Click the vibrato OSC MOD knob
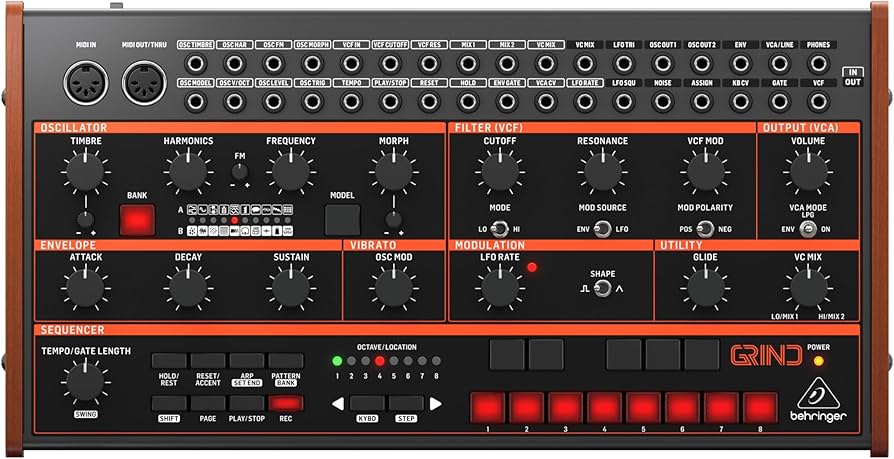 pos(393,288)
